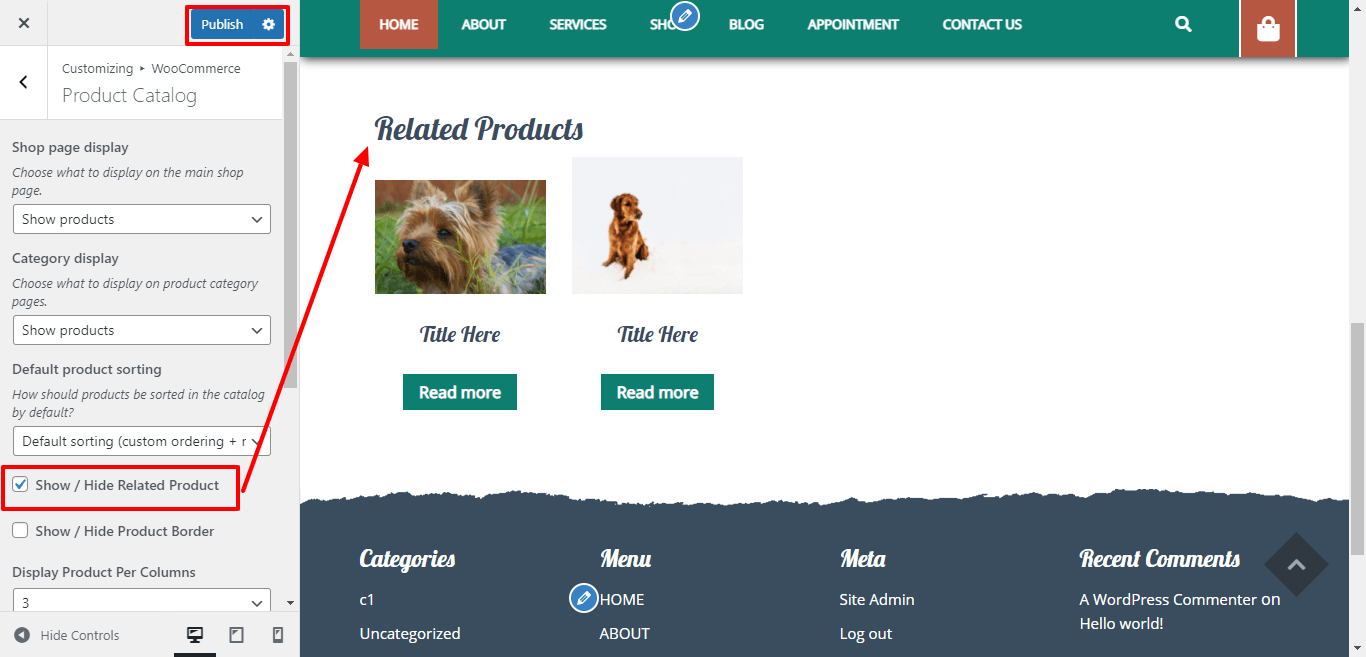This screenshot has height=657, width=1366.
Task: Close the Customizer with X icon
Action: coord(24,23)
